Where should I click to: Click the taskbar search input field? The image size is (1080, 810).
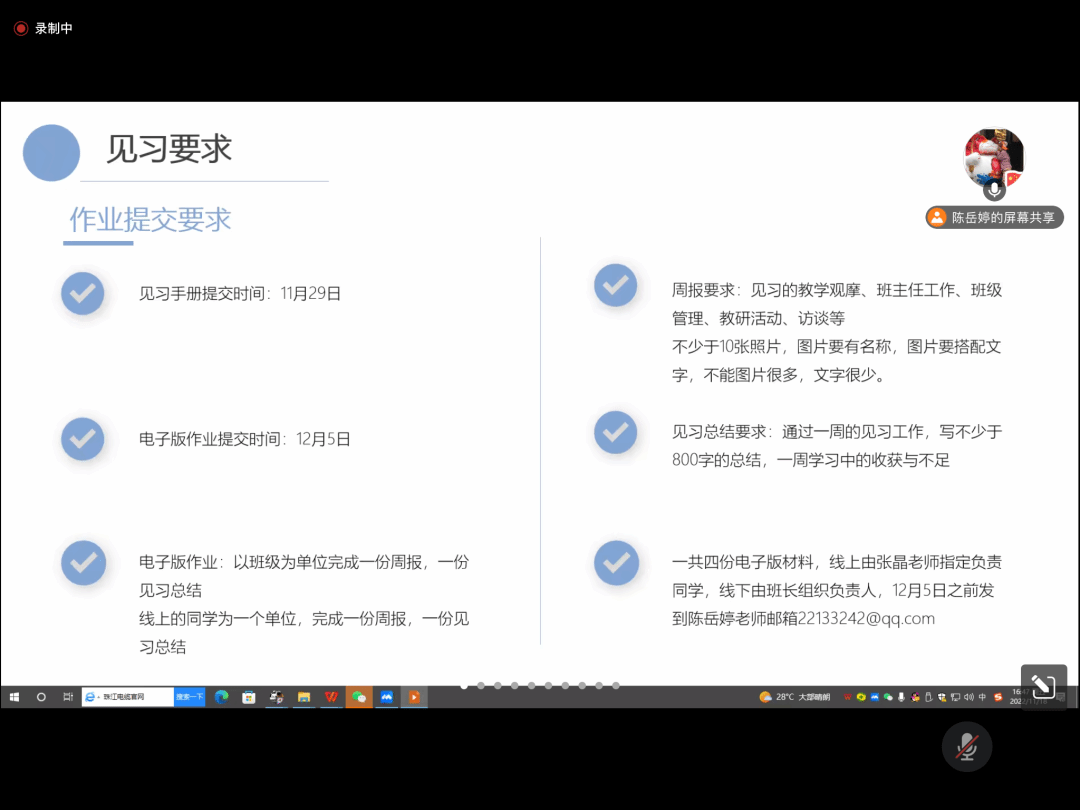pos(128,697)
